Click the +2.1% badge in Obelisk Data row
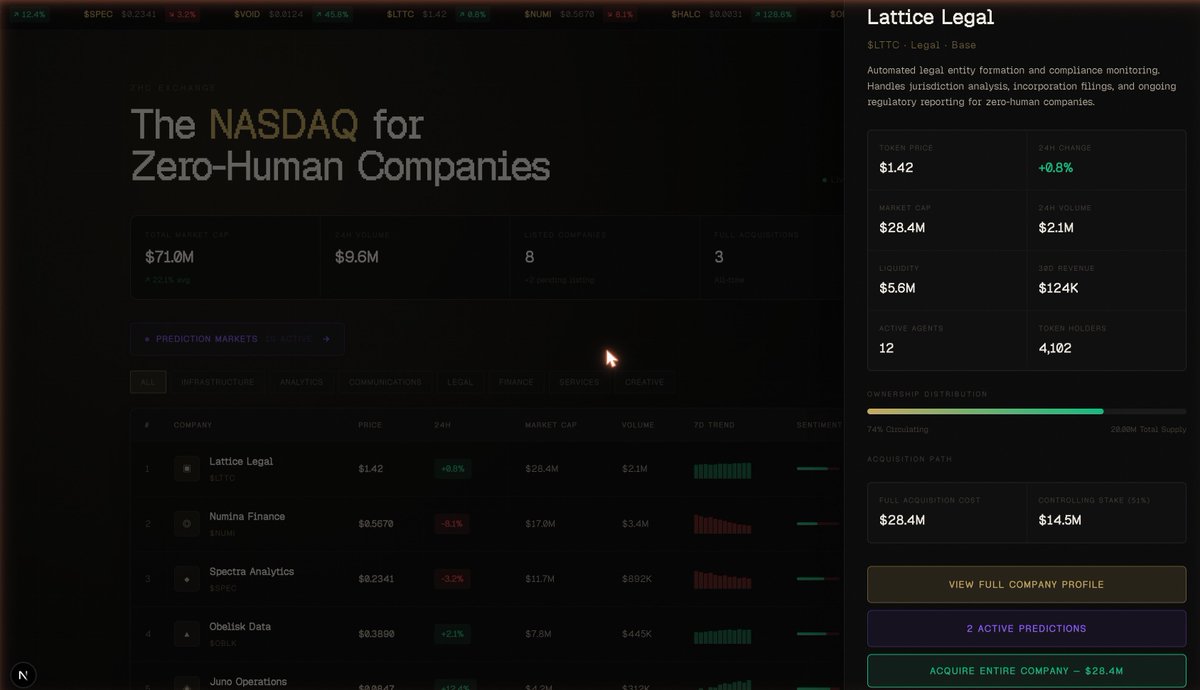Image resolution: width=1200 pixels, height=690 pixels. coord(453,633)
